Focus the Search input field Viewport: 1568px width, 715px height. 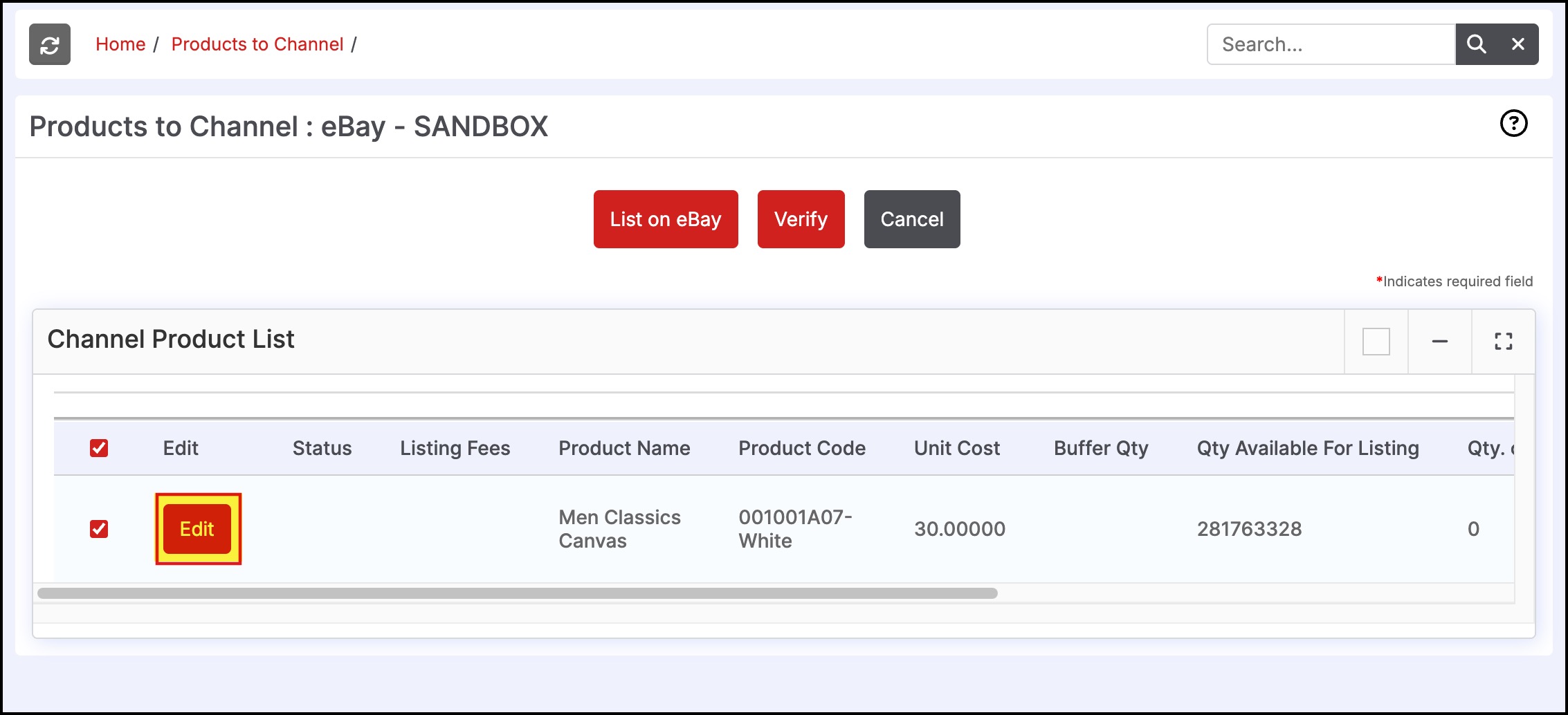(1331, 44)
